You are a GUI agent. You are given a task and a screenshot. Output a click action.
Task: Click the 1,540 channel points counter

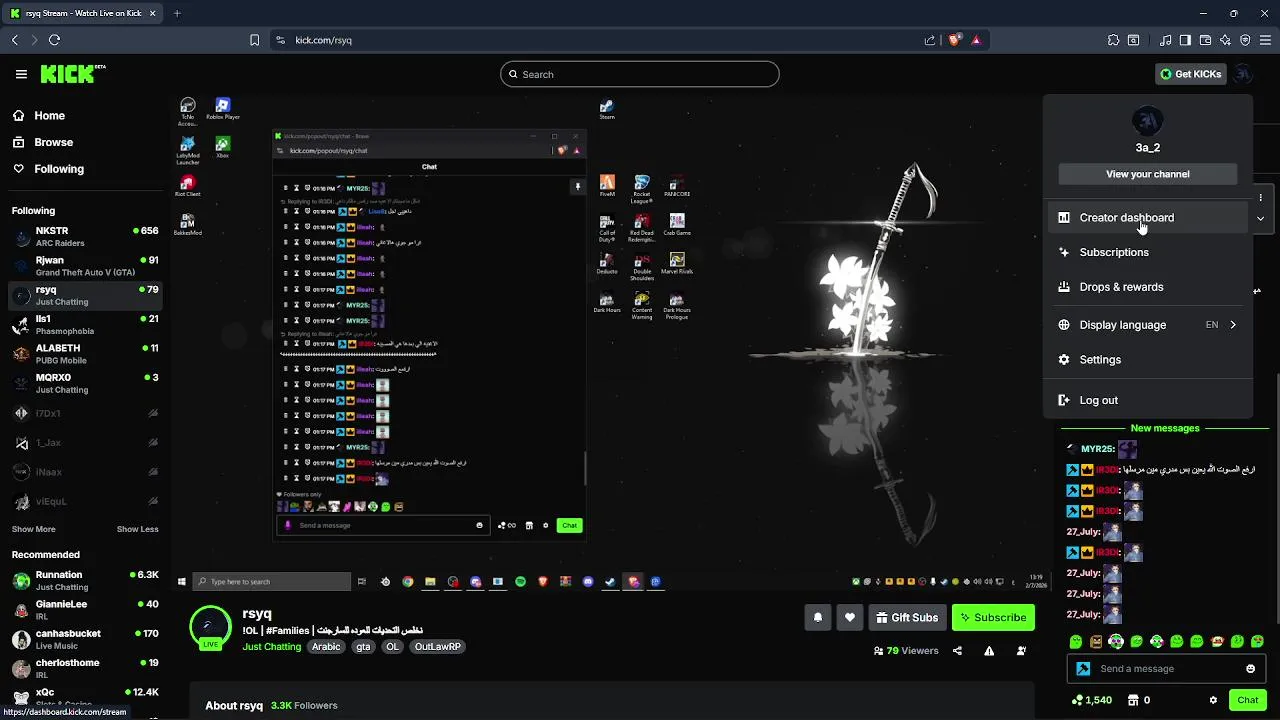pos(1091,700)
